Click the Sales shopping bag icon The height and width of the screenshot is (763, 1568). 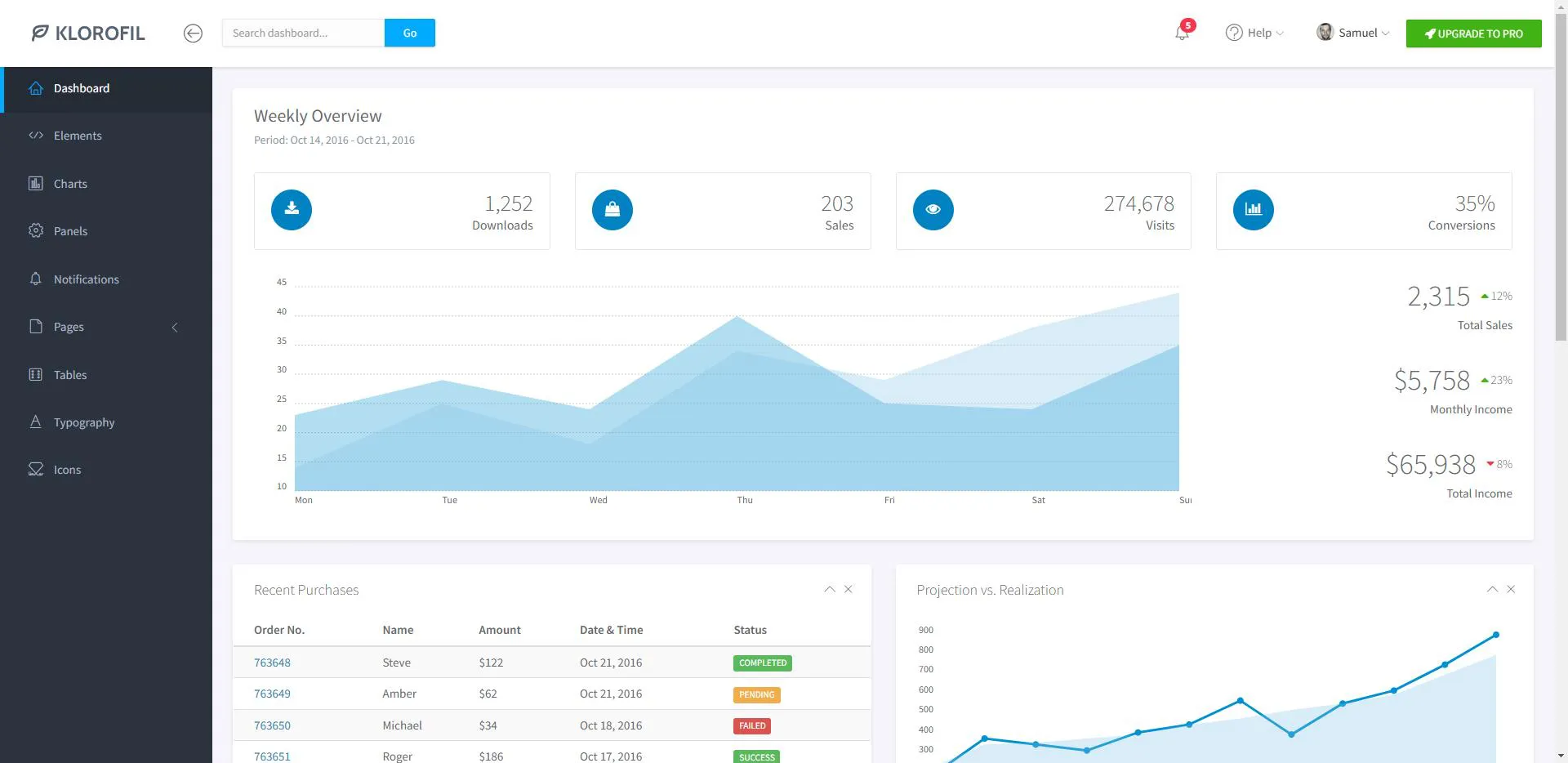coord(612,210)
